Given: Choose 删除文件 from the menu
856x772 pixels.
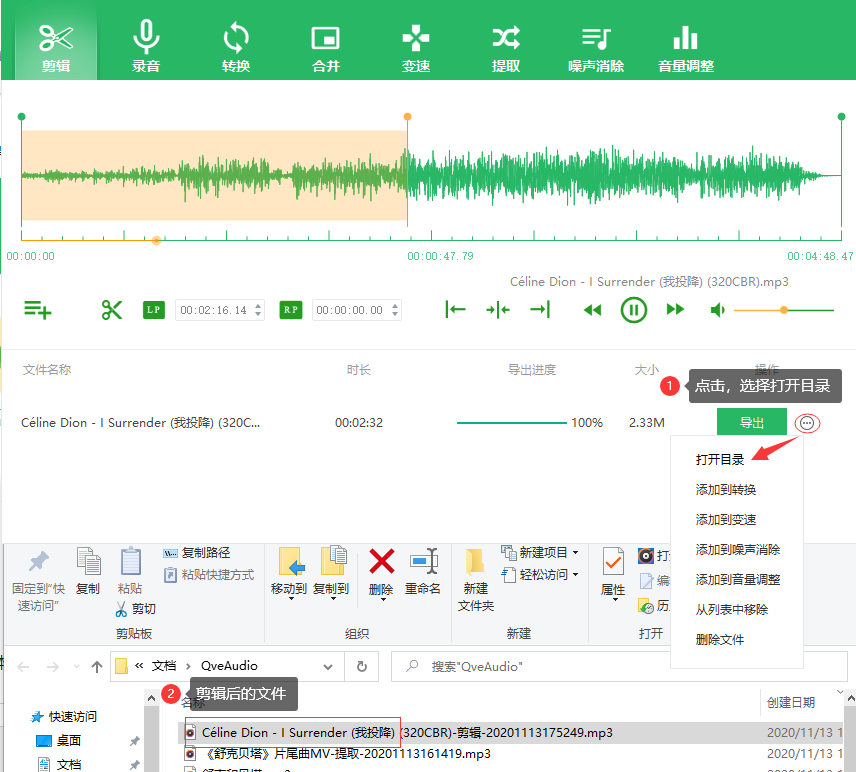Looking at the screenshot, I should [x=720, y=639].
